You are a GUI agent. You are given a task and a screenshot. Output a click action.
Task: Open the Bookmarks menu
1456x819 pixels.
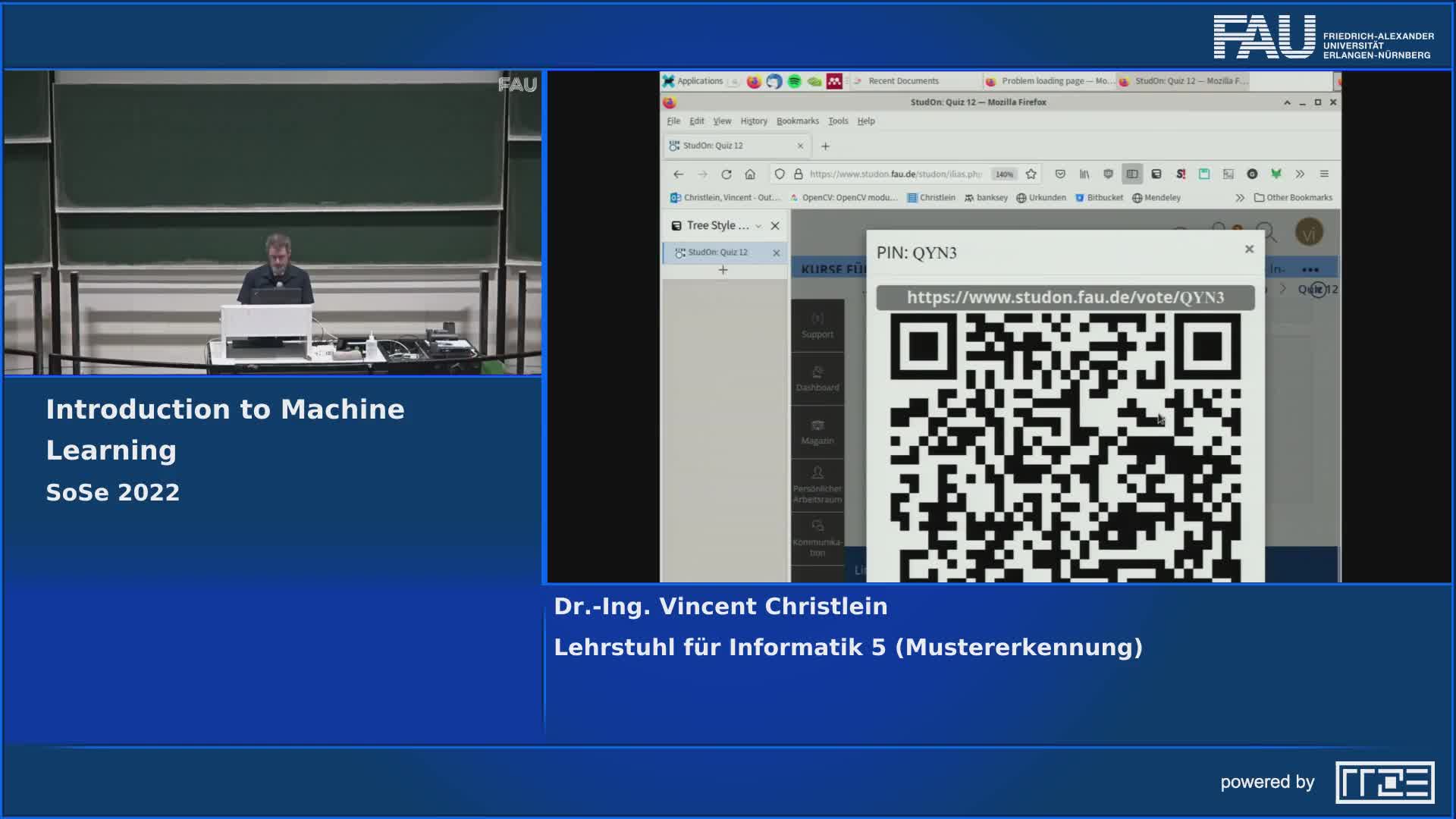(797, 121)
